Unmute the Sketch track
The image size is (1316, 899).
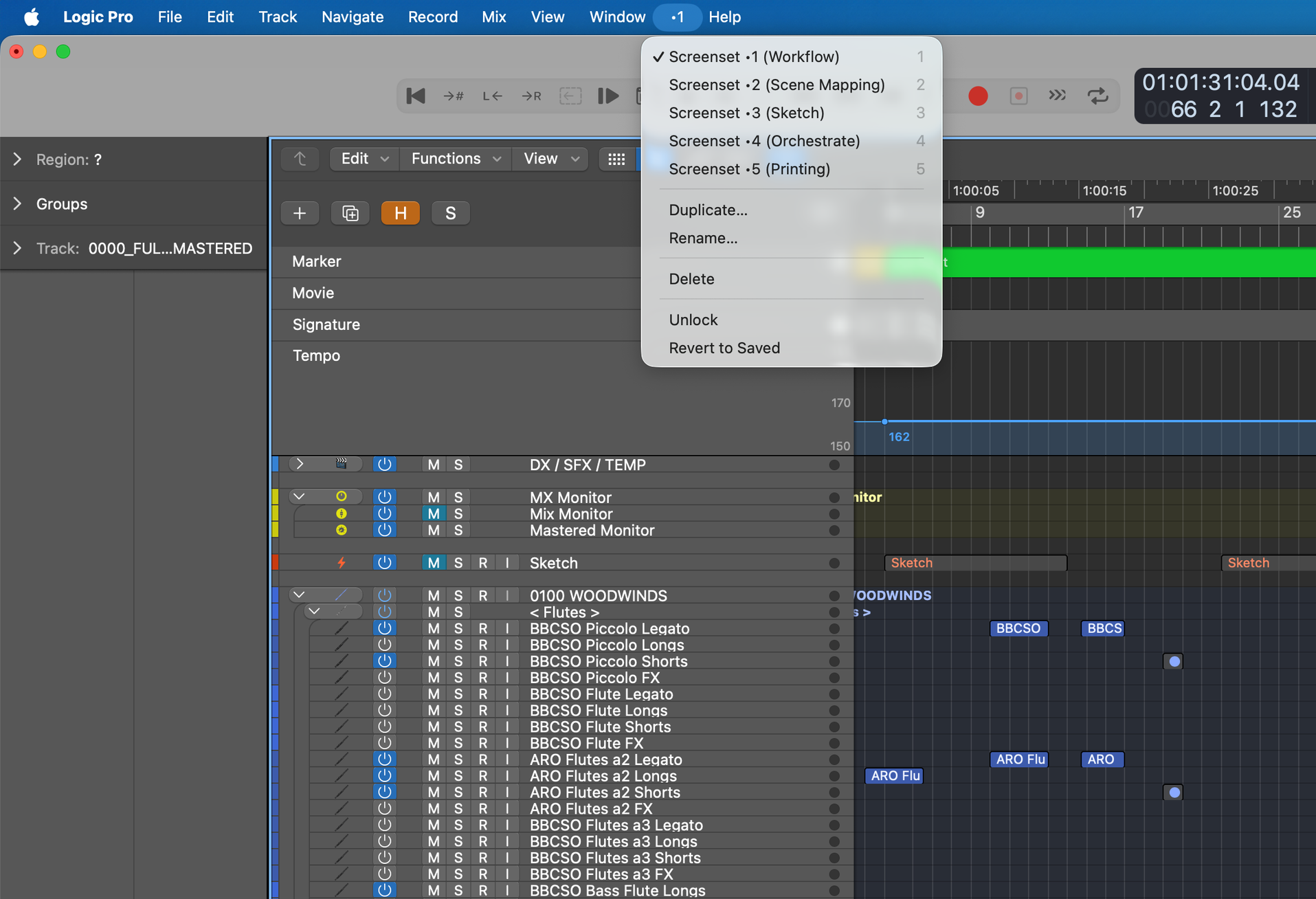coord(433,562)
